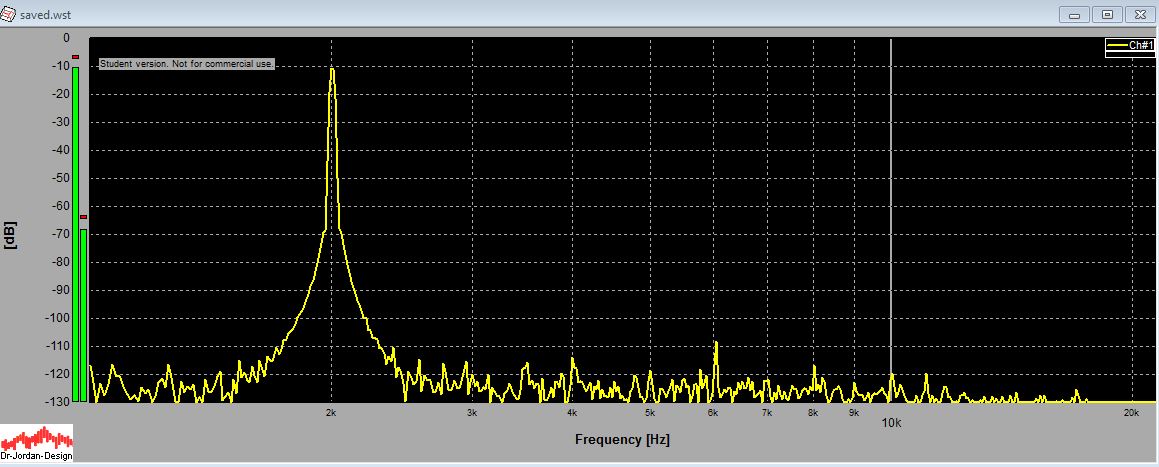This screenshot has width=1159, height=467.
Task: Click the -20 dB tick label
Action: pos(61,94)
